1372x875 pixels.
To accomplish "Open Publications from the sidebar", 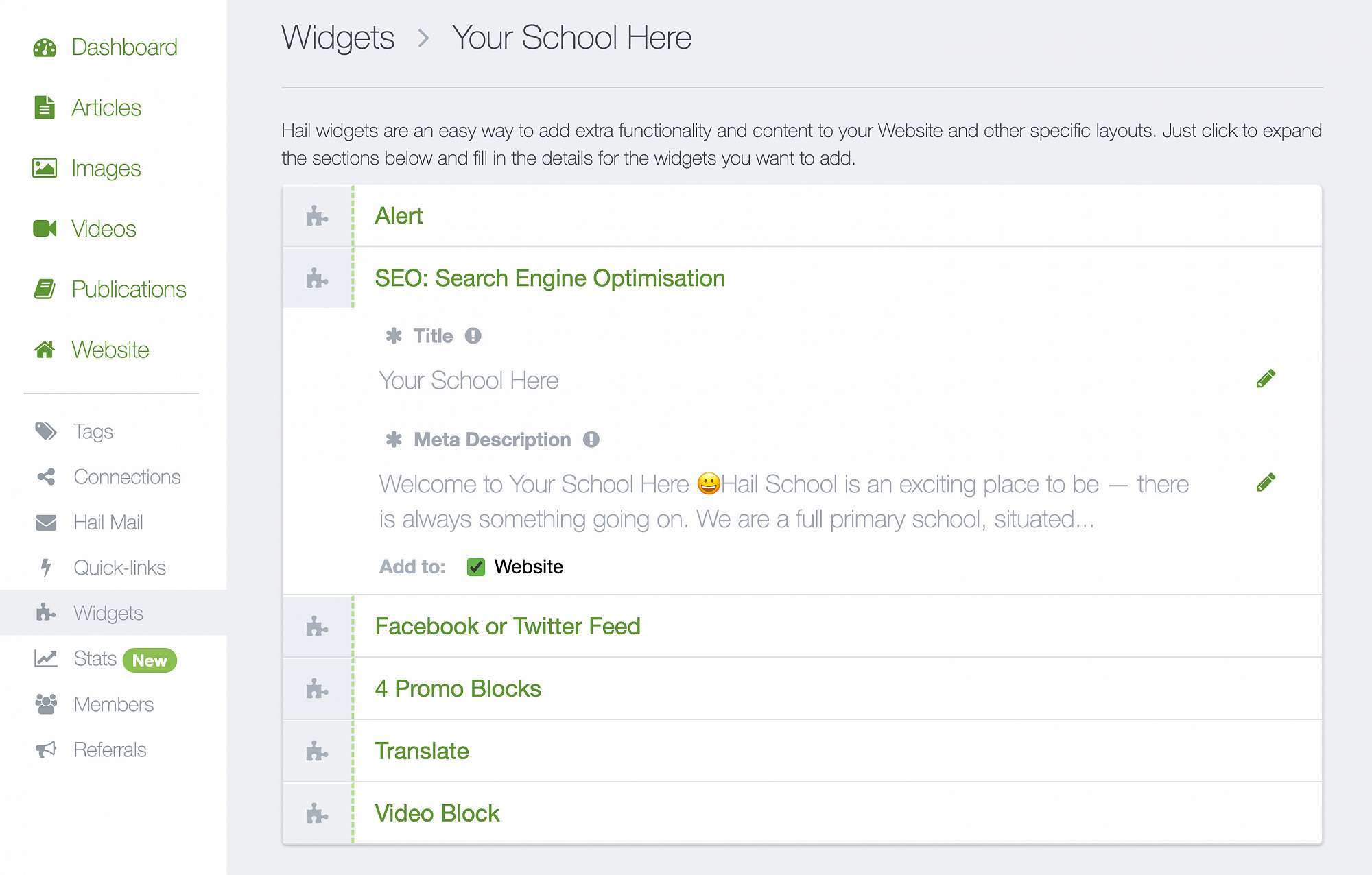I will point(128,289).
